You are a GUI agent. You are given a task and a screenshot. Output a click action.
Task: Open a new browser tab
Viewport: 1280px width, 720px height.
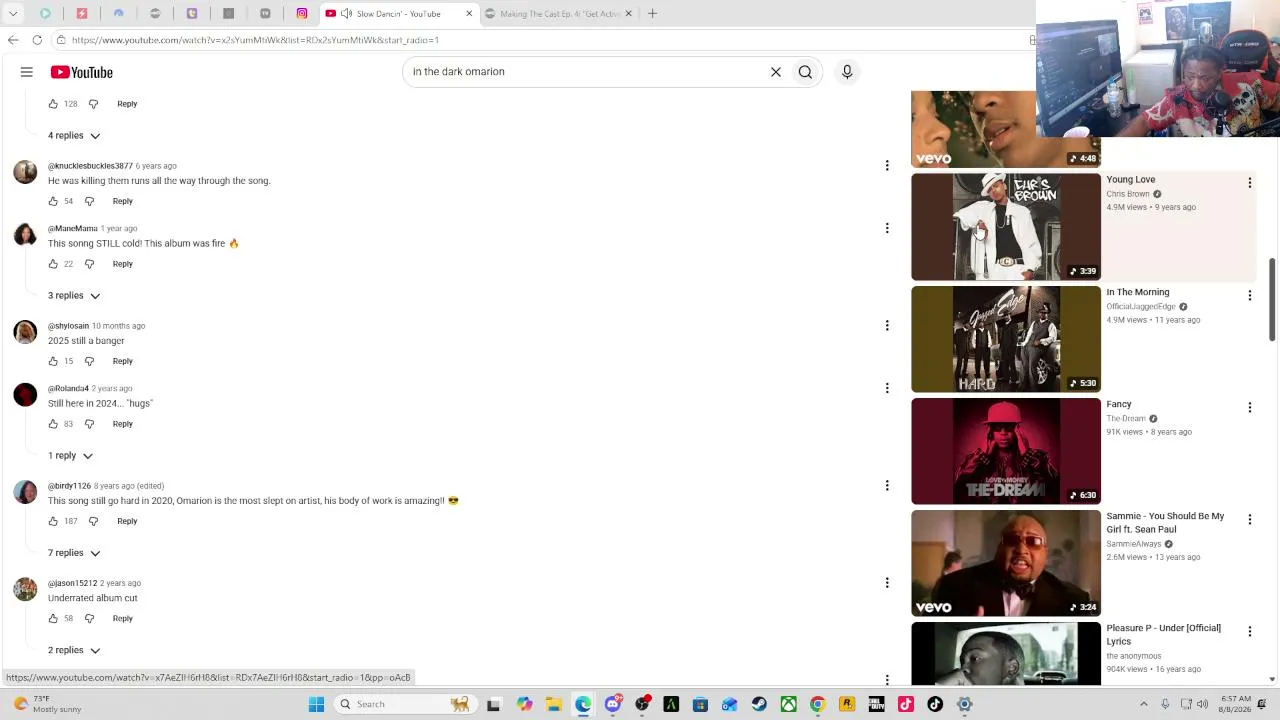[652, 14]
